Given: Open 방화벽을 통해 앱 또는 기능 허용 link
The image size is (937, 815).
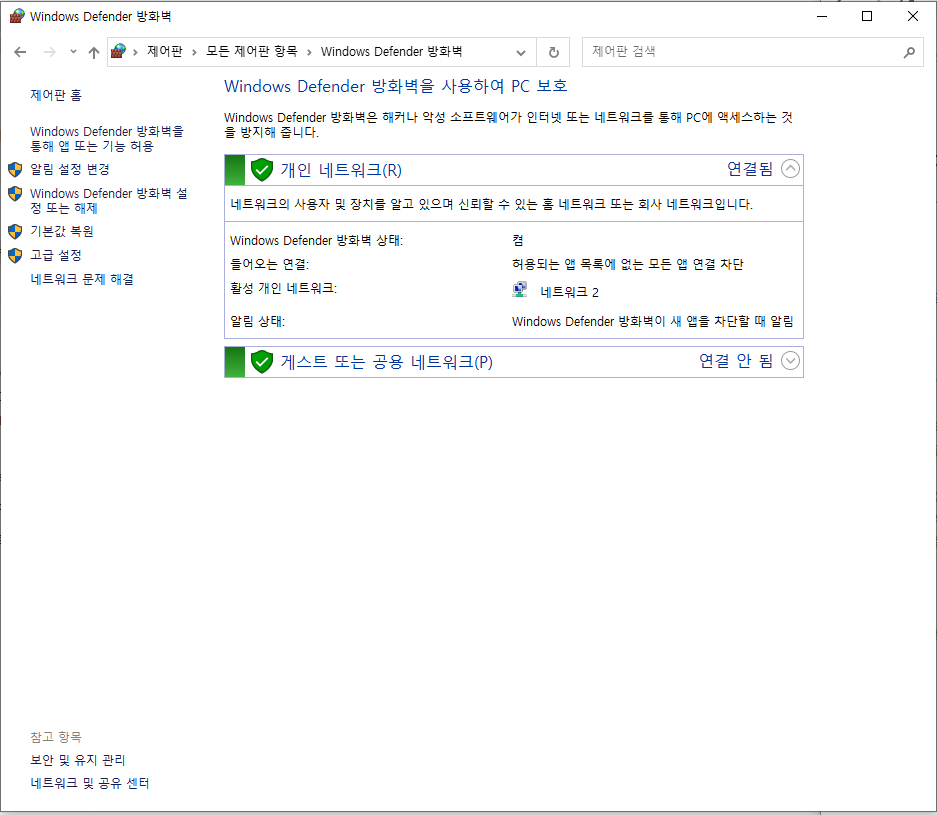Looking at the screenshot, I should pos(107,139).
